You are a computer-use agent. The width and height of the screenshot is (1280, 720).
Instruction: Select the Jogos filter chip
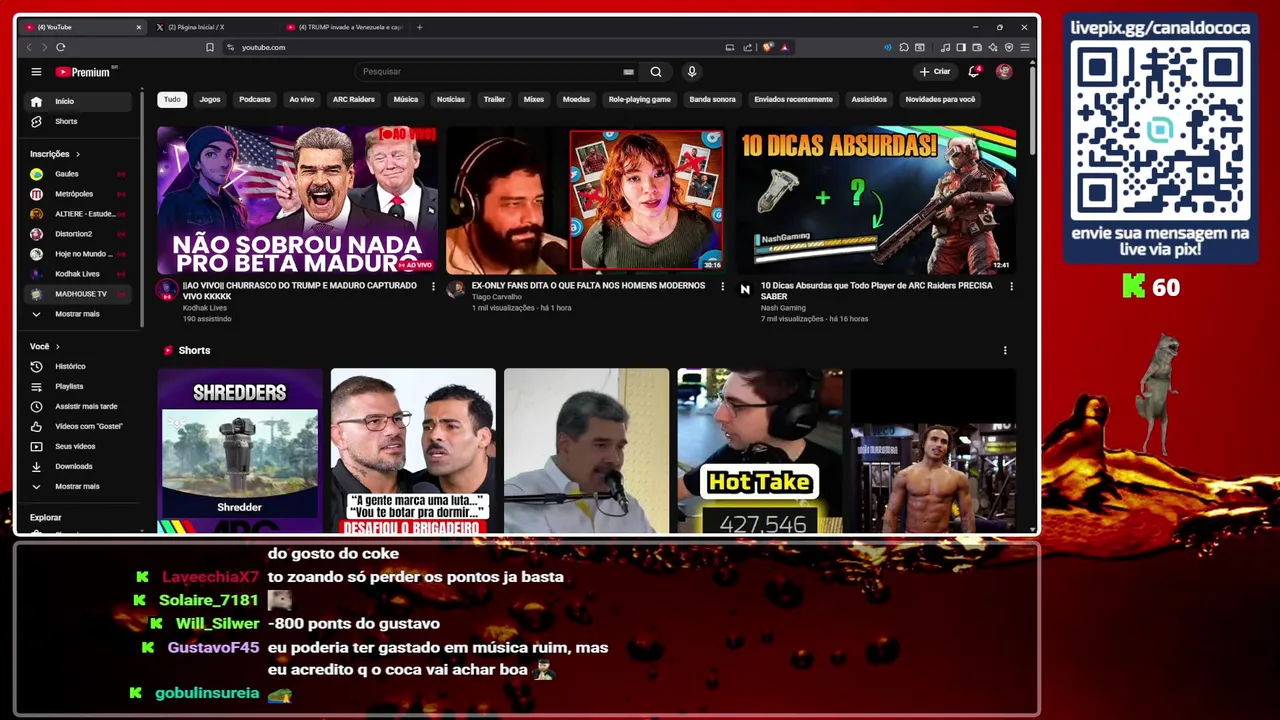210,99
